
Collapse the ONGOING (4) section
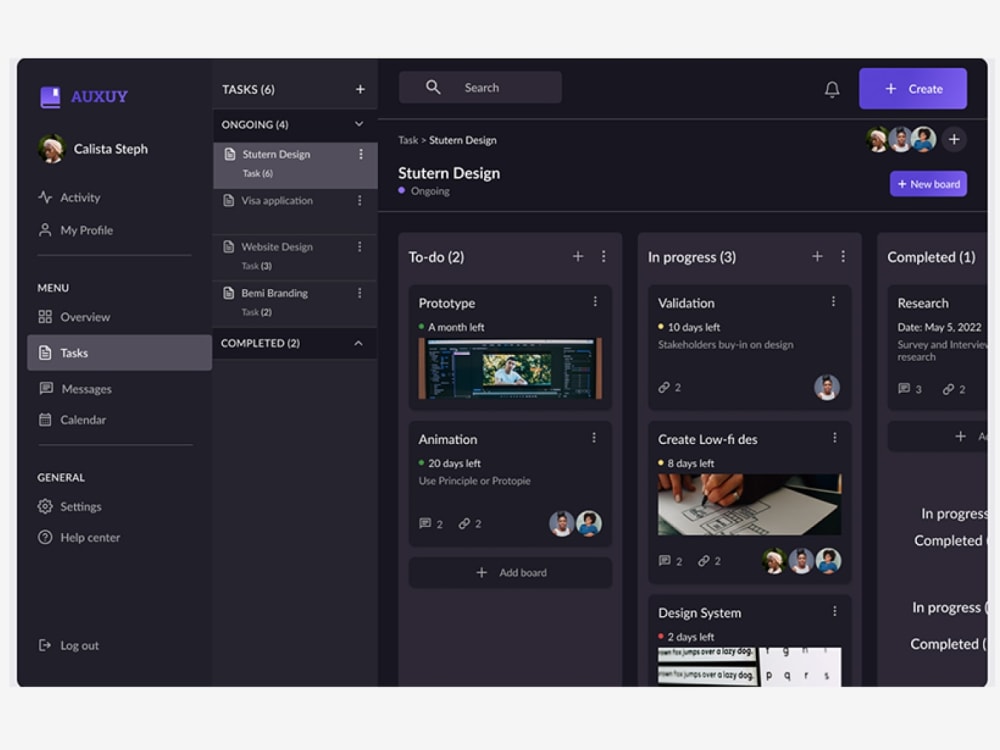(359, 124)
